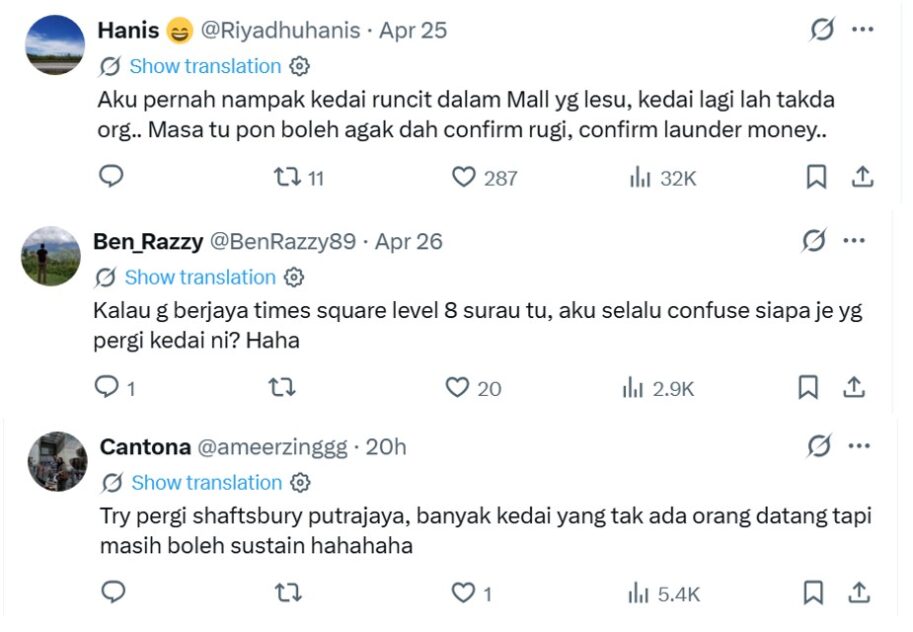Image resolution: width=913 pixels, height=632 pixels.
Task: Click the Grok icon on Cantona's tweet
Action: click(x=819, y=446)
